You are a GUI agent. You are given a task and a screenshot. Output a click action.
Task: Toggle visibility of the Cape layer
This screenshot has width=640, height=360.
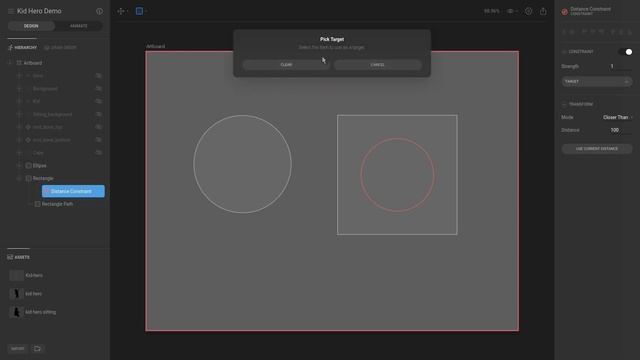coord(98,153)
